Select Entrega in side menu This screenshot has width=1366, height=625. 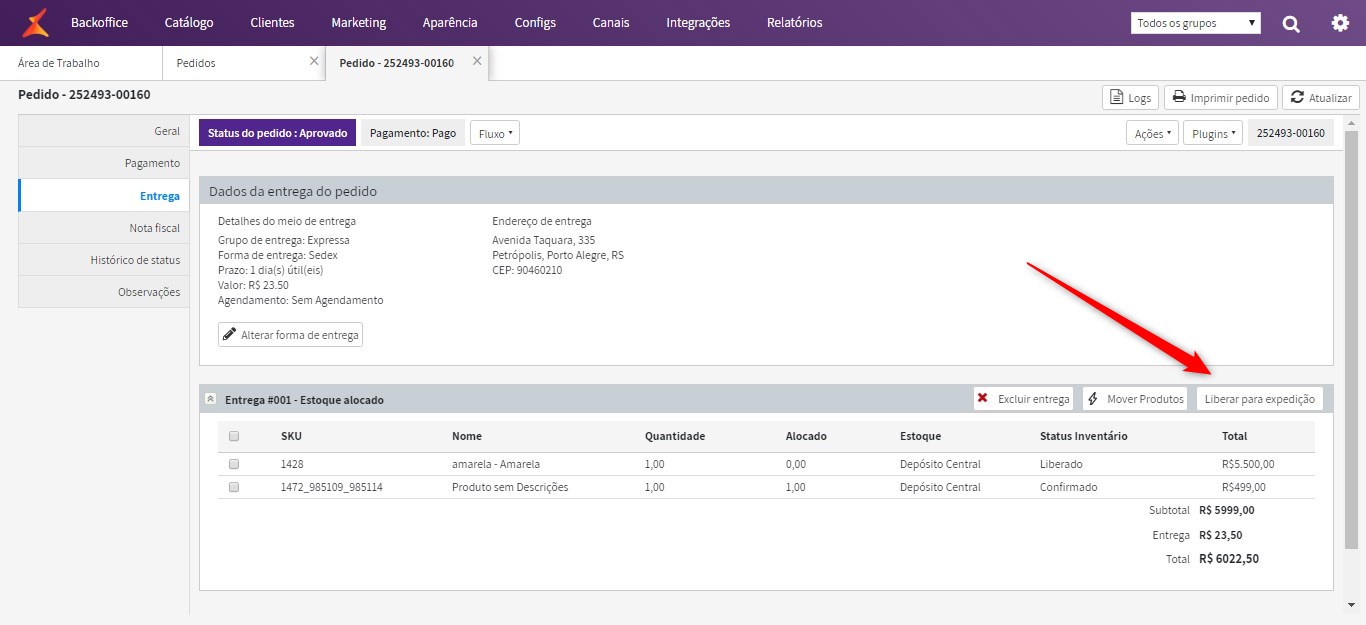tap(103, 196)
